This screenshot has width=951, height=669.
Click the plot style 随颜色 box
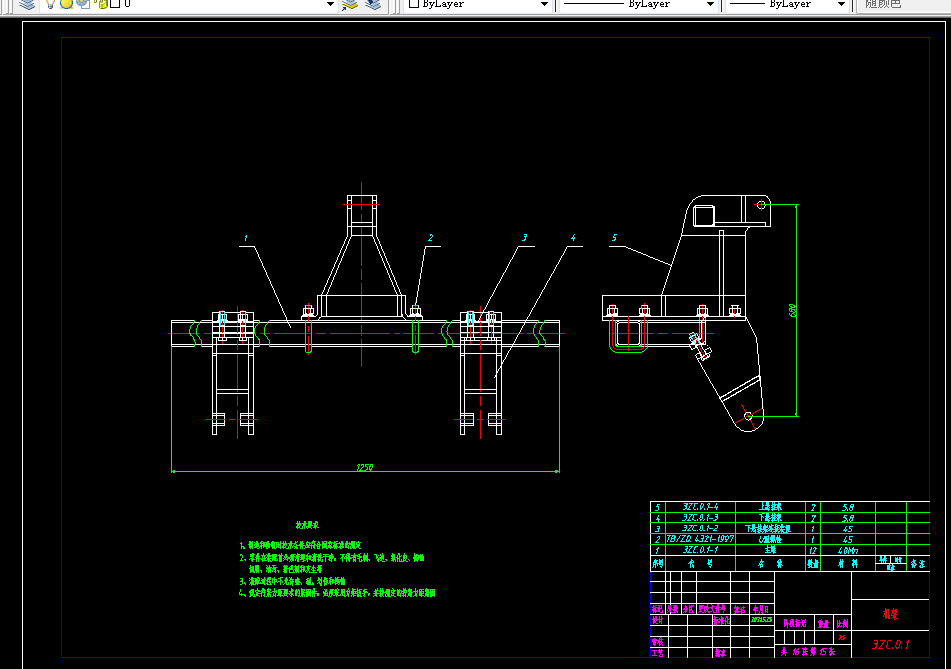pos(904,4)
